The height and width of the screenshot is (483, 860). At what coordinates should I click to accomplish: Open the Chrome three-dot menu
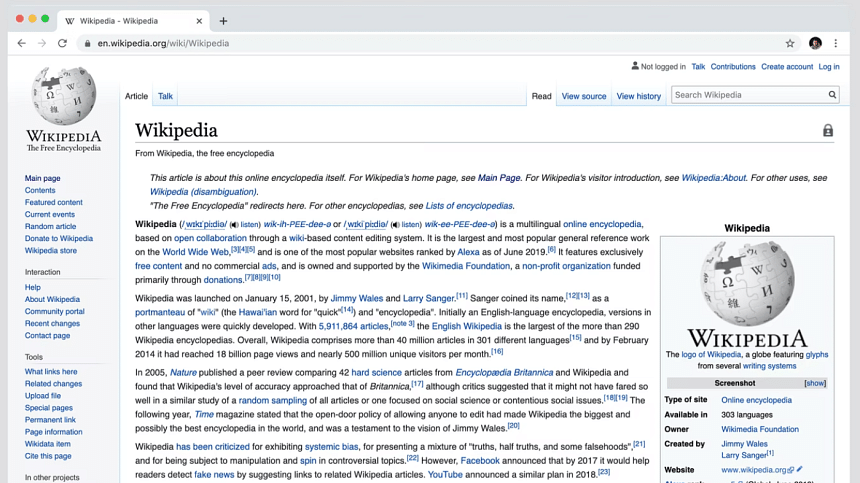coord(836,43)
